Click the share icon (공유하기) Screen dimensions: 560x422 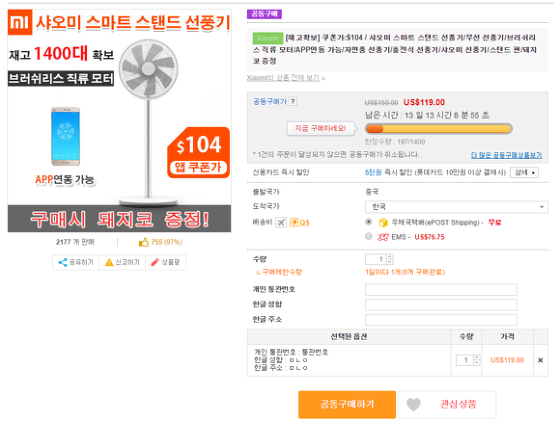62,262
